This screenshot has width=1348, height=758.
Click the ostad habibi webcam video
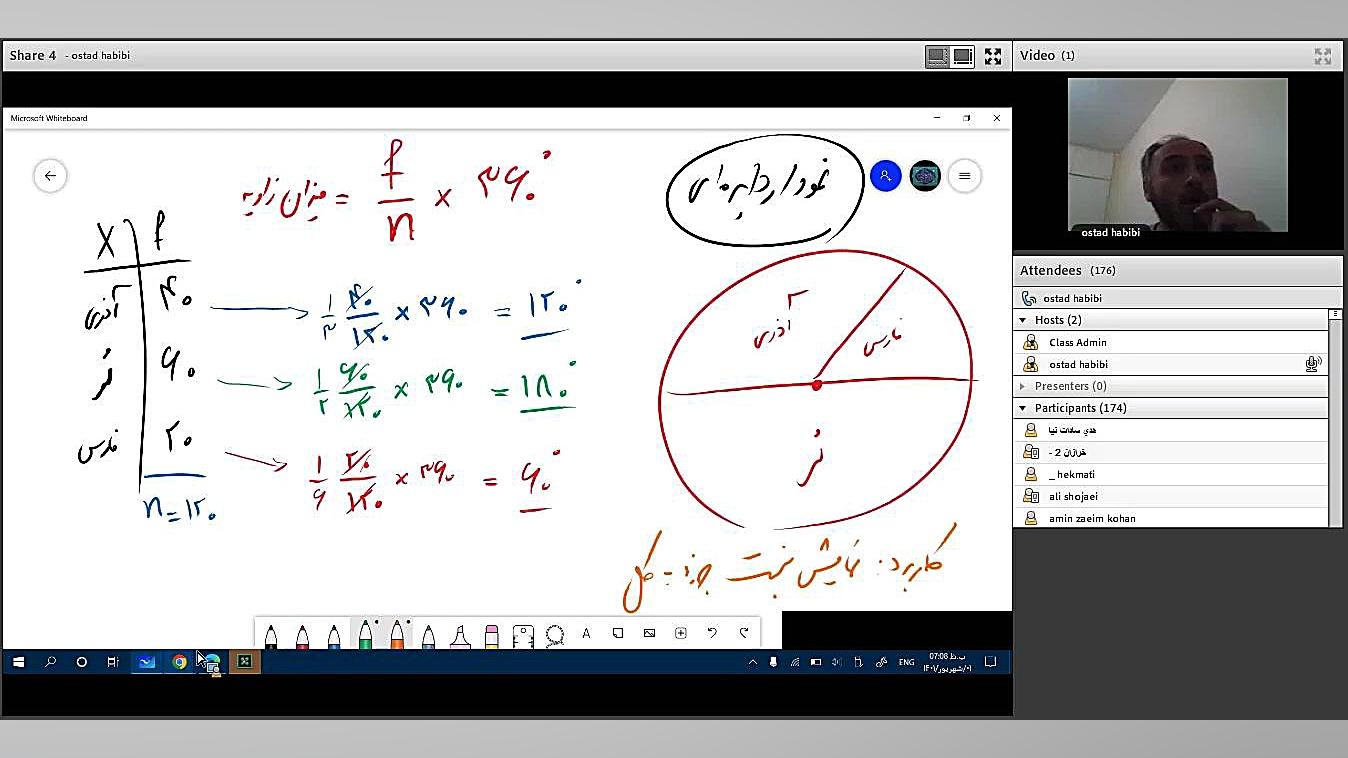1178,155
